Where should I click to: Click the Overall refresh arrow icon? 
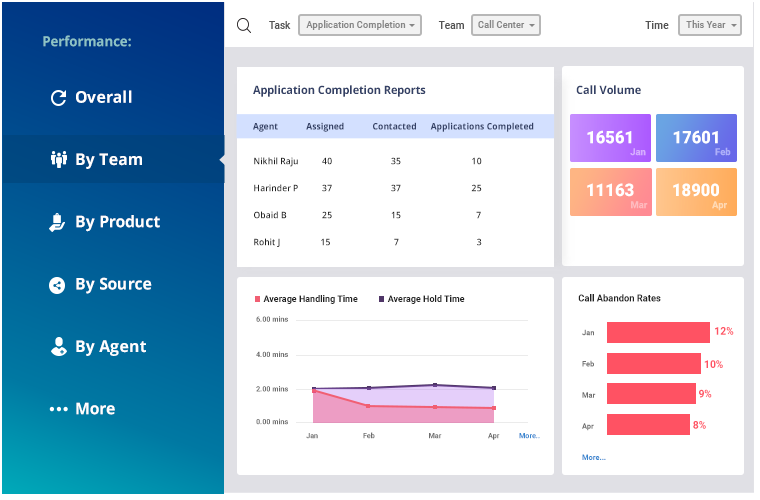pyautogui.click(x=58, y=98)
